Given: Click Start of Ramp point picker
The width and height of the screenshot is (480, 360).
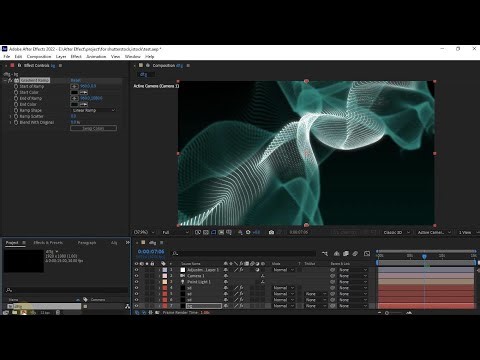Looking at the screenshot, I should point(74,86).
